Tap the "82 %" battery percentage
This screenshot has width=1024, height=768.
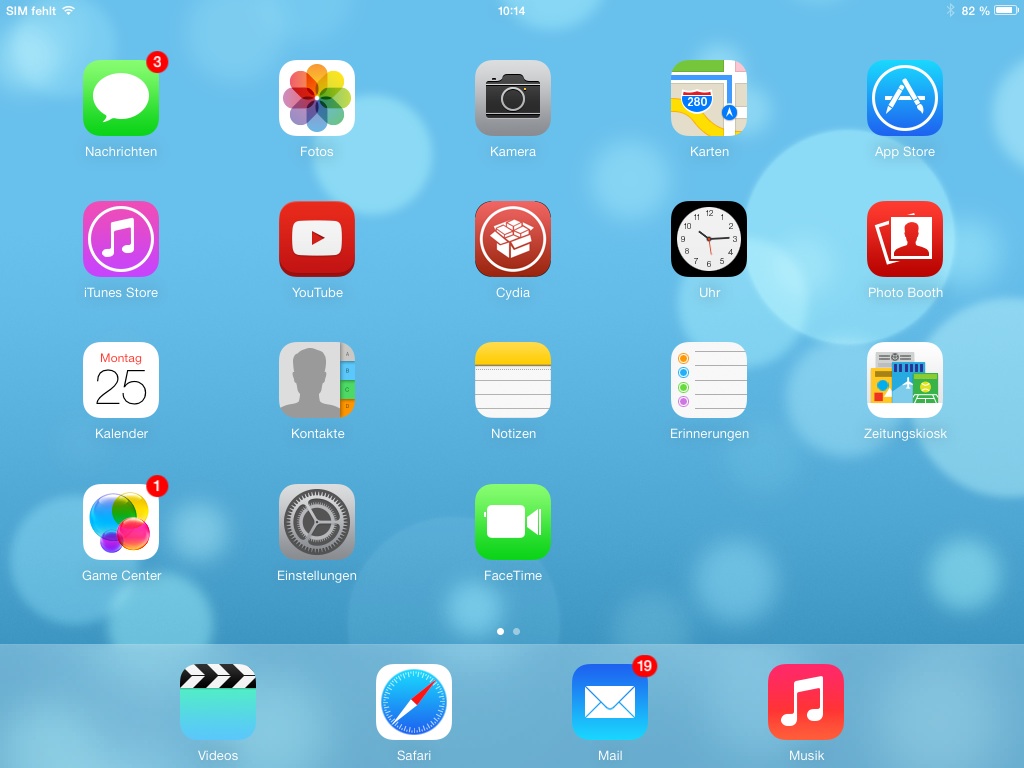tap(975, 10)
